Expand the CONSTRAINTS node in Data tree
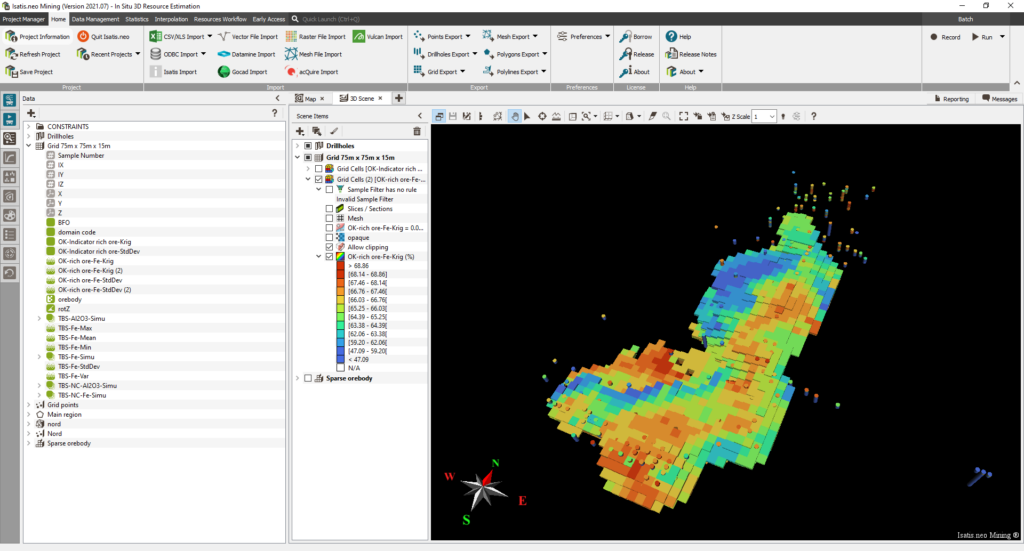The width and height of the screenshot is (1024, 551). 29,127
